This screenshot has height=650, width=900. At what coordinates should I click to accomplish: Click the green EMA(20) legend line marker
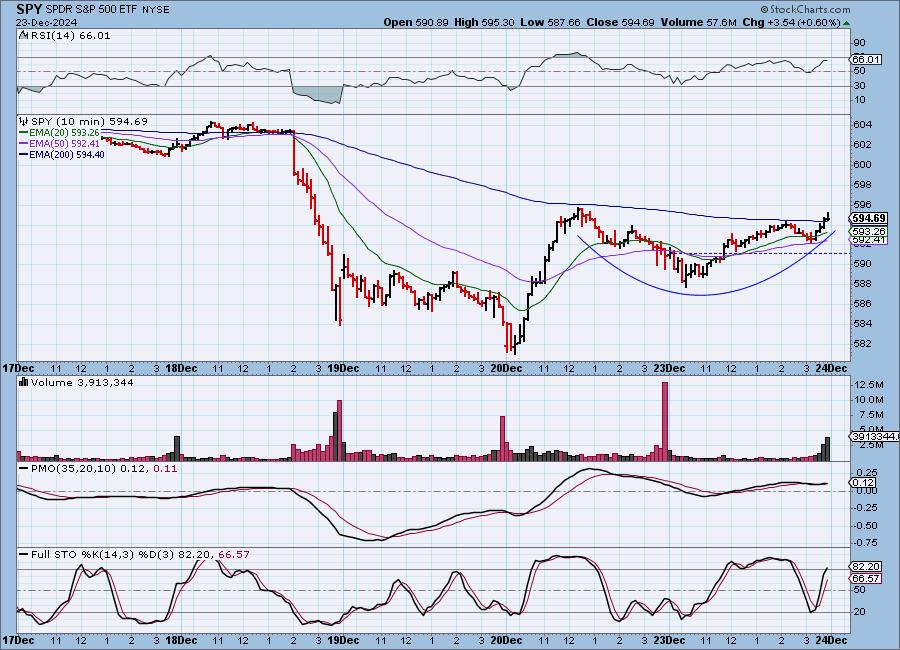pyautogui.click(x=24, y=133)
